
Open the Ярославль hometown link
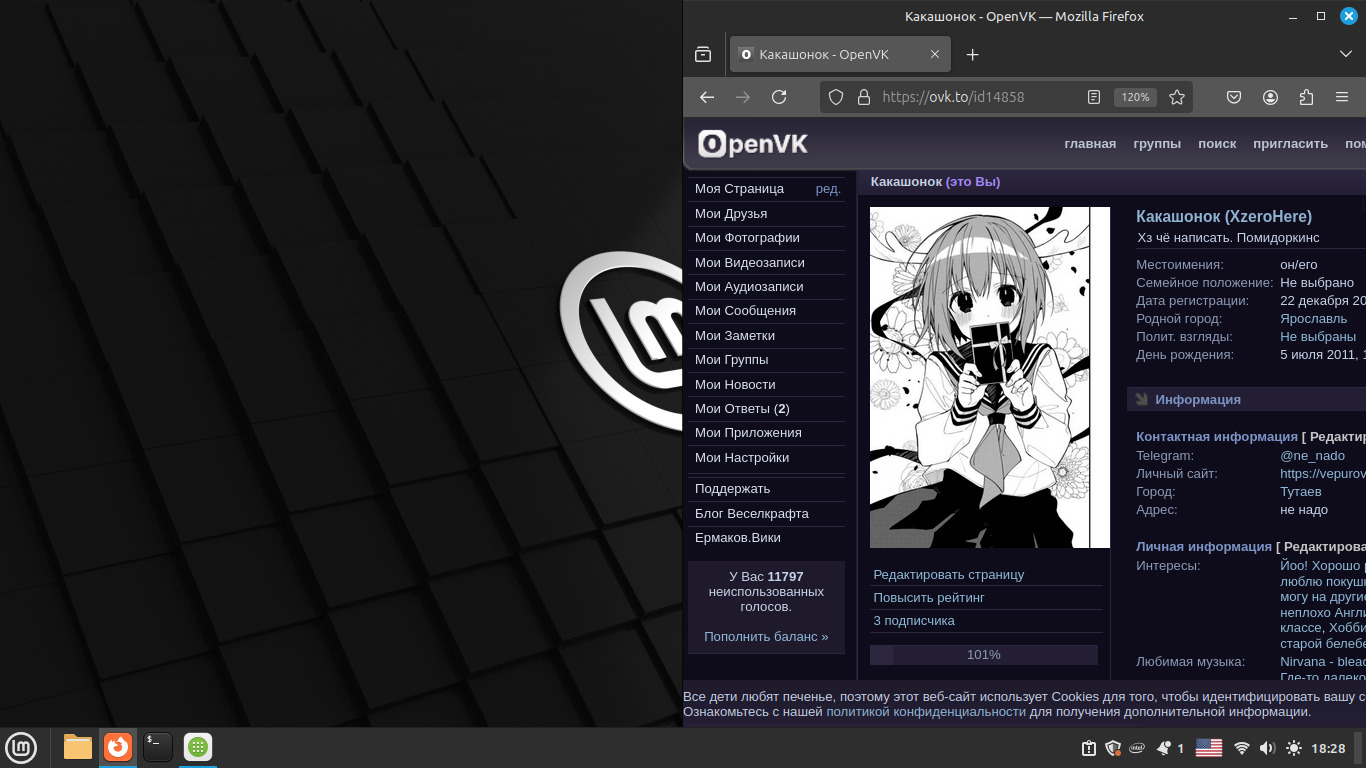1313,319
